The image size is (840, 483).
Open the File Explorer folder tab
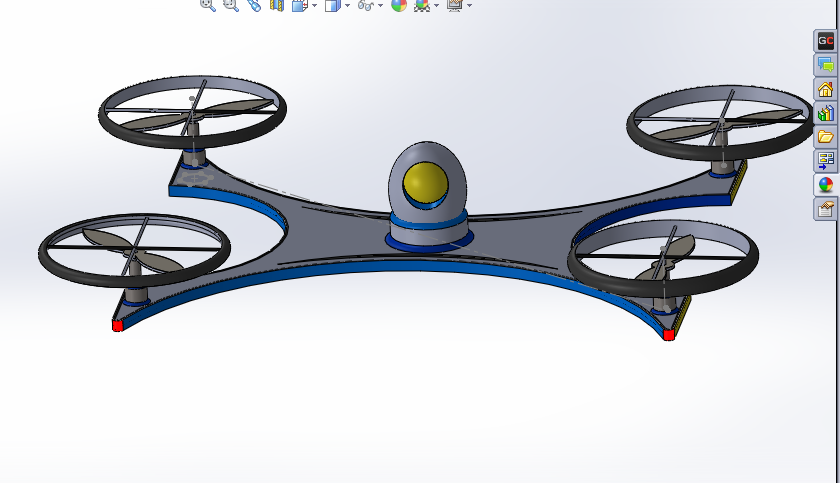(x=826, y=137)
